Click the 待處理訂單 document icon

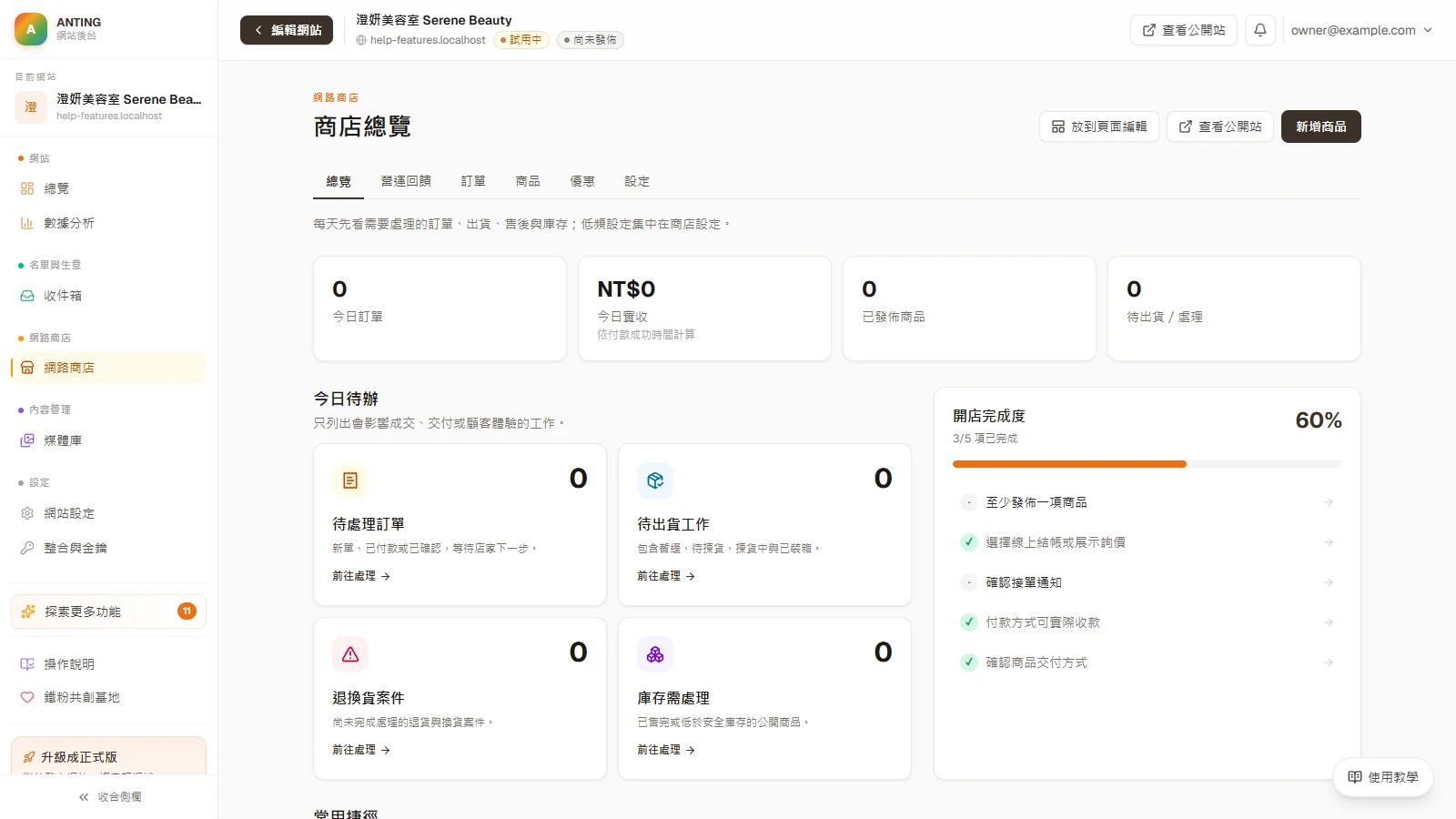[350, 480]
